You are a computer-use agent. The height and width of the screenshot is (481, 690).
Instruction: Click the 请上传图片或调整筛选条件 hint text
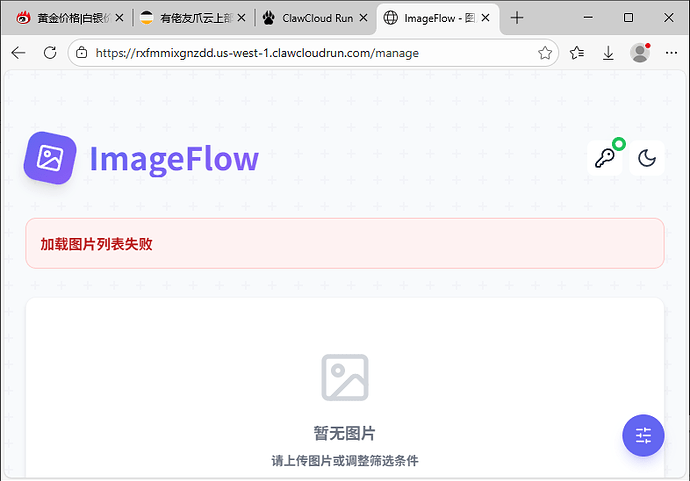(x=345, y=461)
